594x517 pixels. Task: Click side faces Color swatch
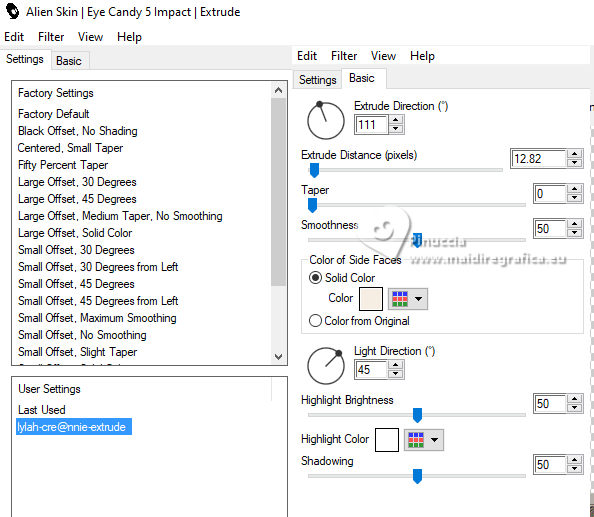371,298
